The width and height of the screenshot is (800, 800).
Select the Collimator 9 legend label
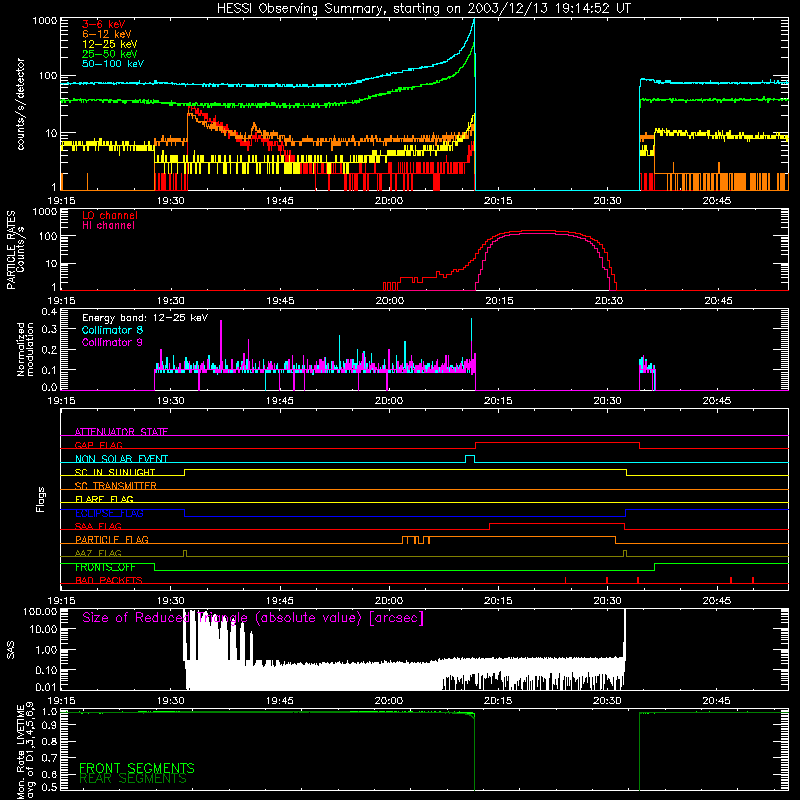[112, 342]
